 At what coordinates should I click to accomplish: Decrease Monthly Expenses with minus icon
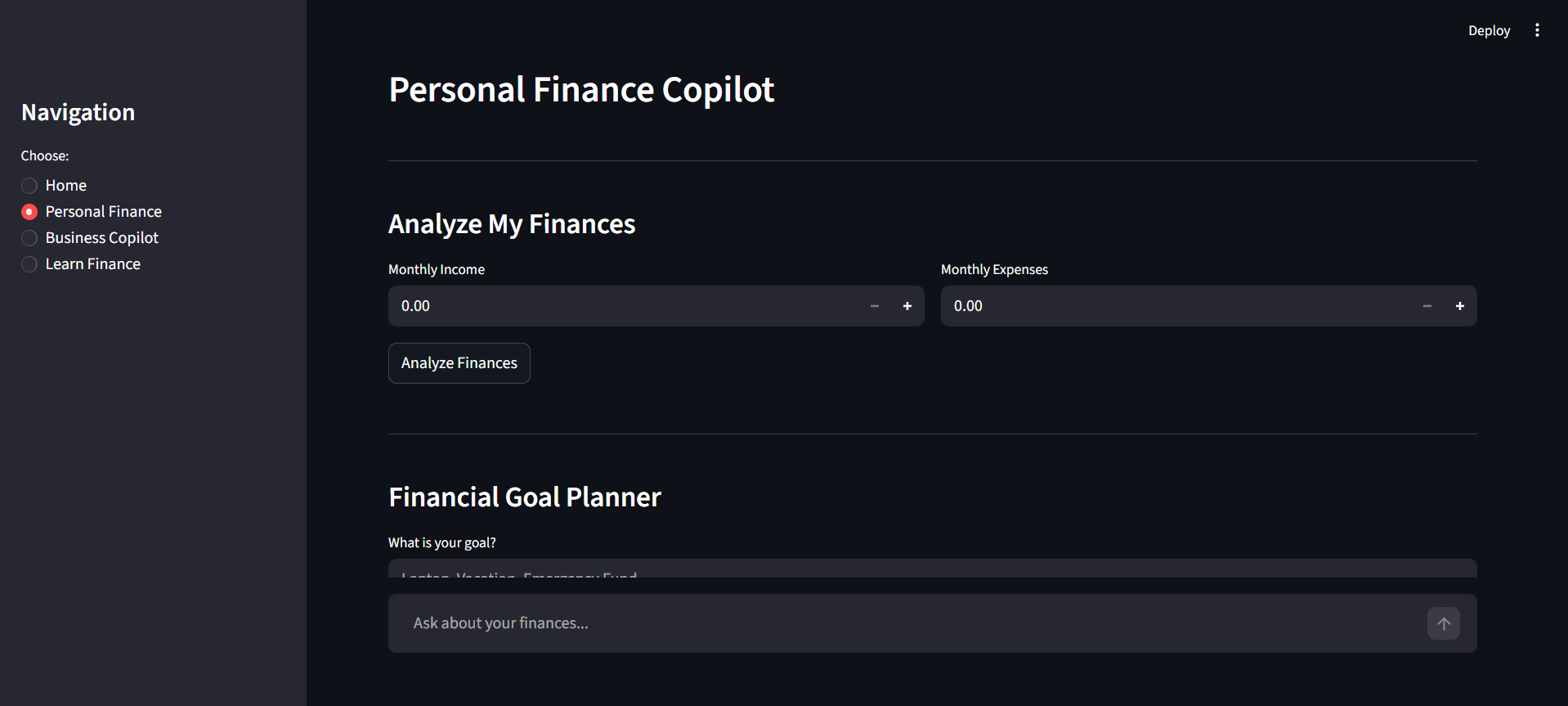tap(1427, 306)
